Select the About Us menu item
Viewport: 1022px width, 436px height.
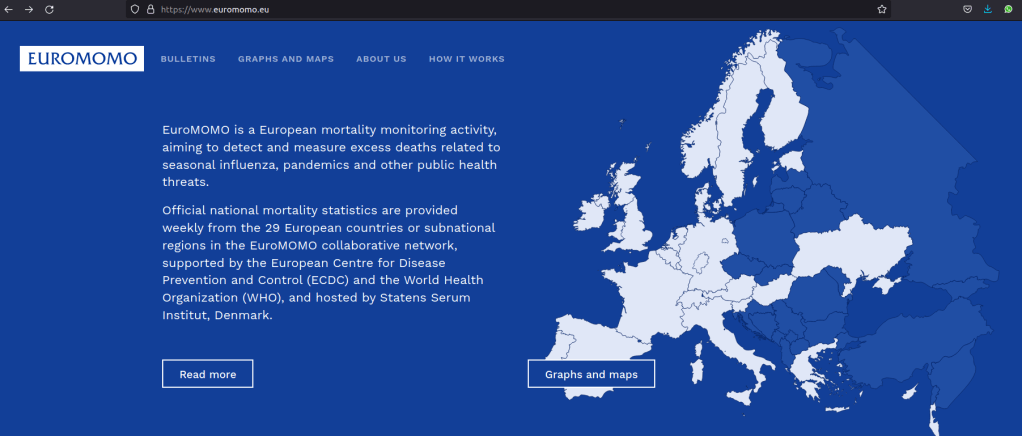click(x=381, y=59)
